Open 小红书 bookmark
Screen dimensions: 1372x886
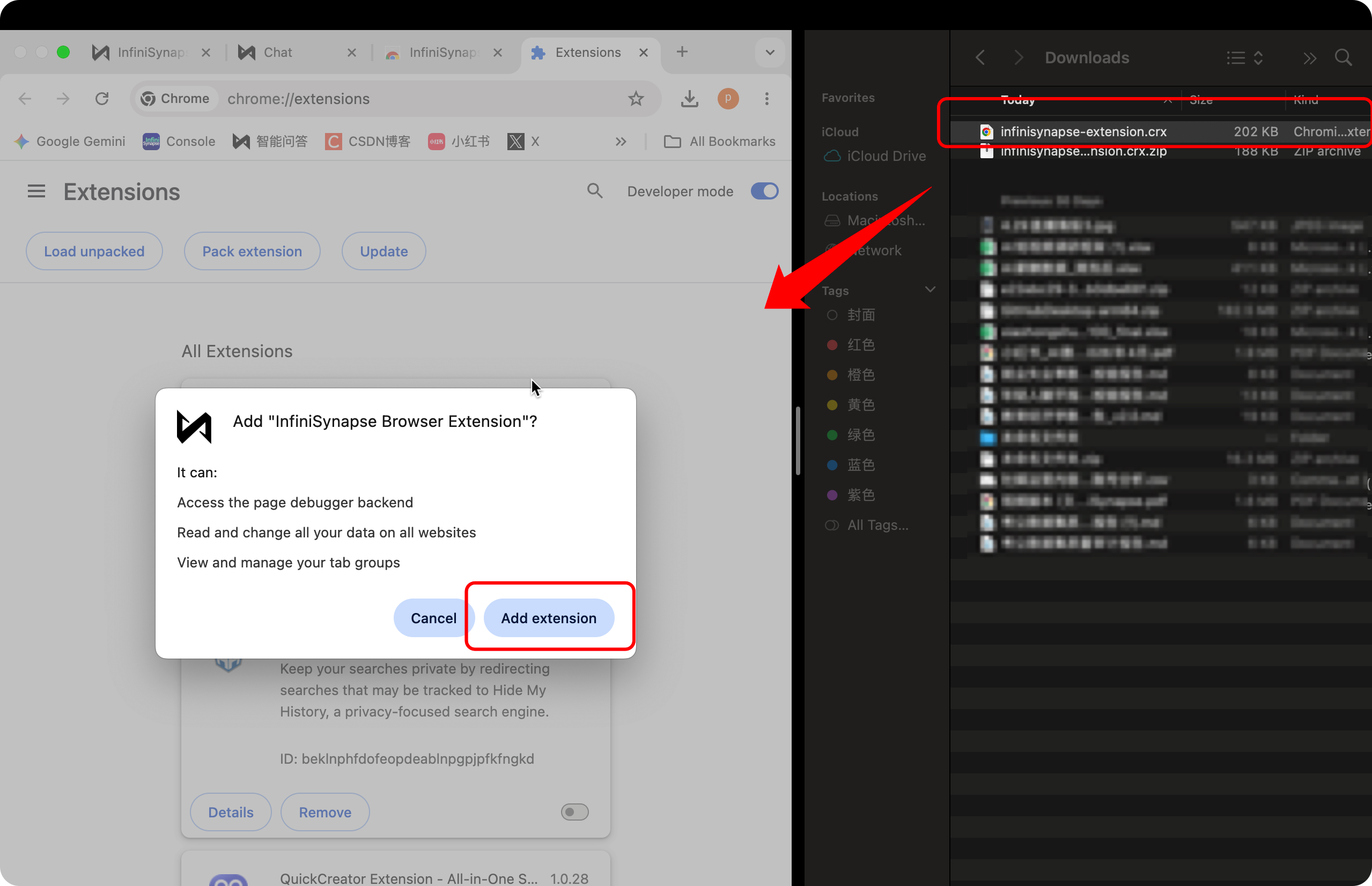point(459,142)
